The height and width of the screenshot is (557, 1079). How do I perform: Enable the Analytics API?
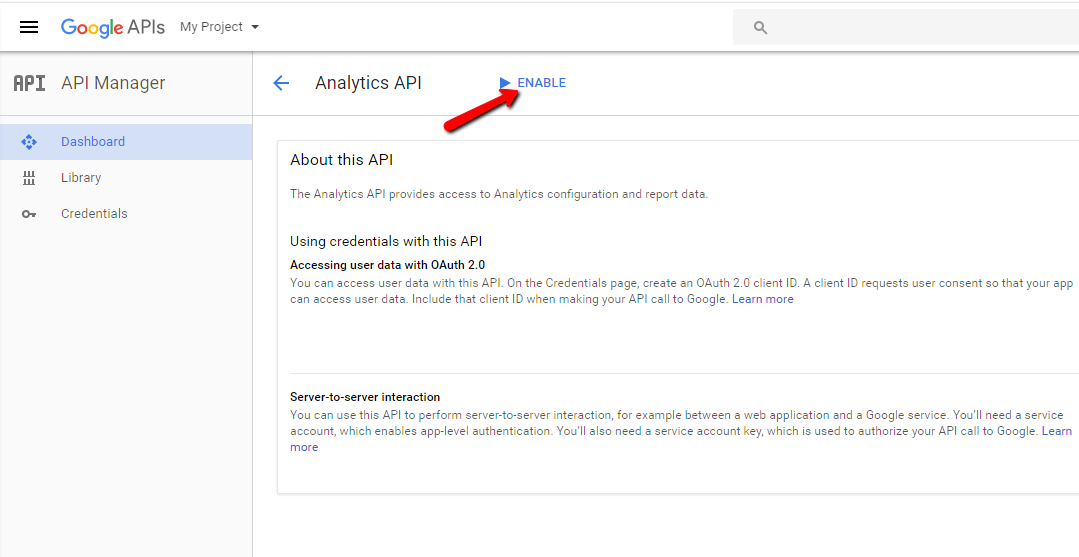[533, 83]
